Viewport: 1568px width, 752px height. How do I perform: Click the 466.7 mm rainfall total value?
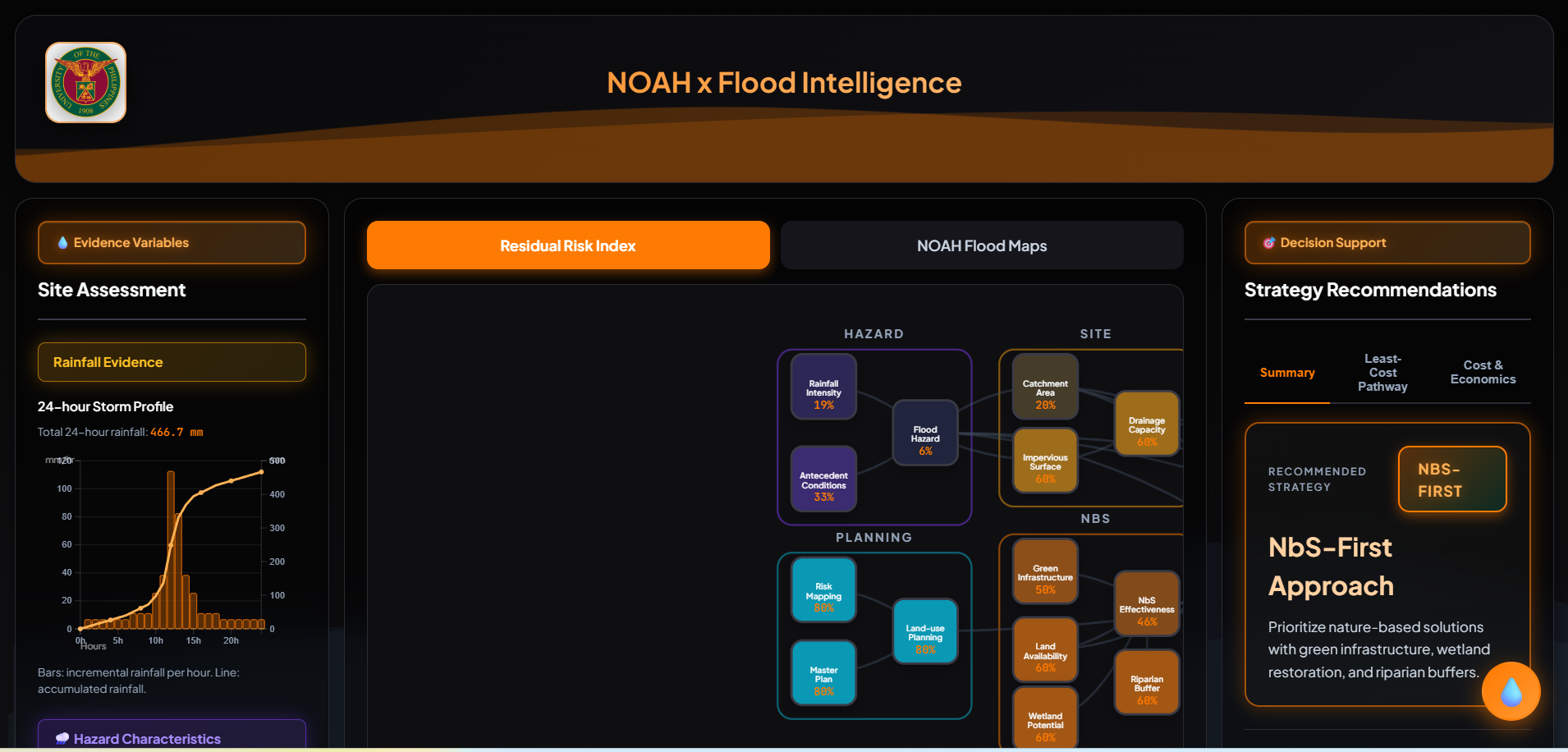point(177,433)
